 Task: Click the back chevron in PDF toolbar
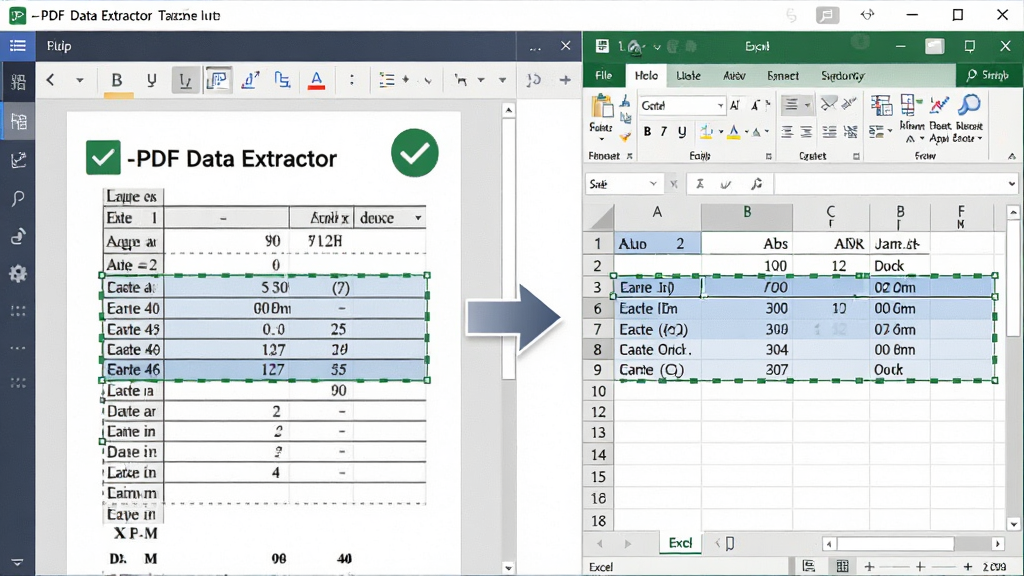(50, 80)
